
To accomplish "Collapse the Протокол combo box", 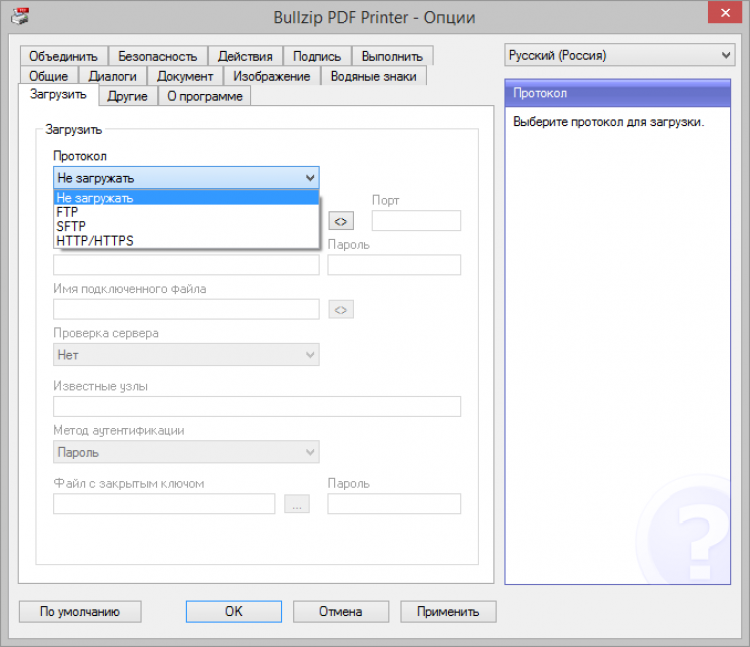I will click(186, 178).
